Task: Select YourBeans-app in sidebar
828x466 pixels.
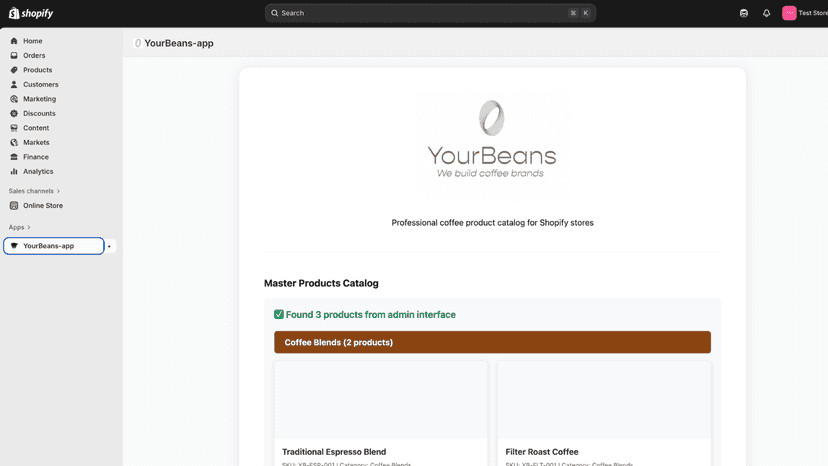Action: click(54, 246)
